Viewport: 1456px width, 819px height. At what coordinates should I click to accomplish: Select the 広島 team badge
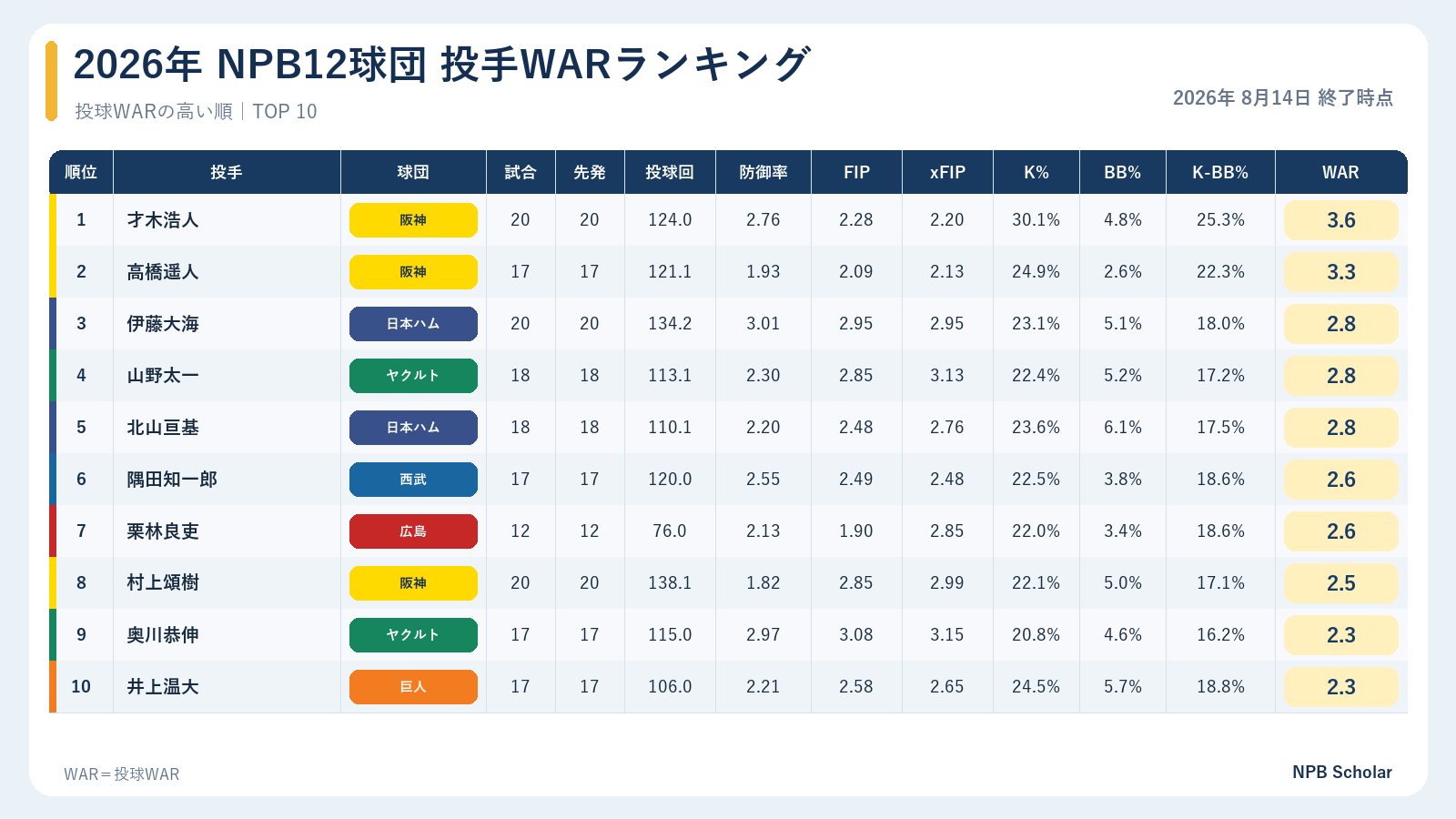[x=413, y=531]
